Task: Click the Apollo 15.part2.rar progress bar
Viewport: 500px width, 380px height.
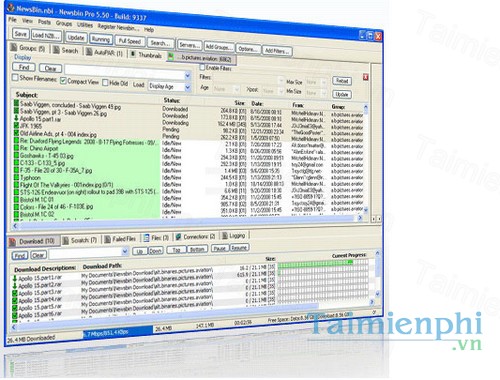Action: click(x=323, y=271)
